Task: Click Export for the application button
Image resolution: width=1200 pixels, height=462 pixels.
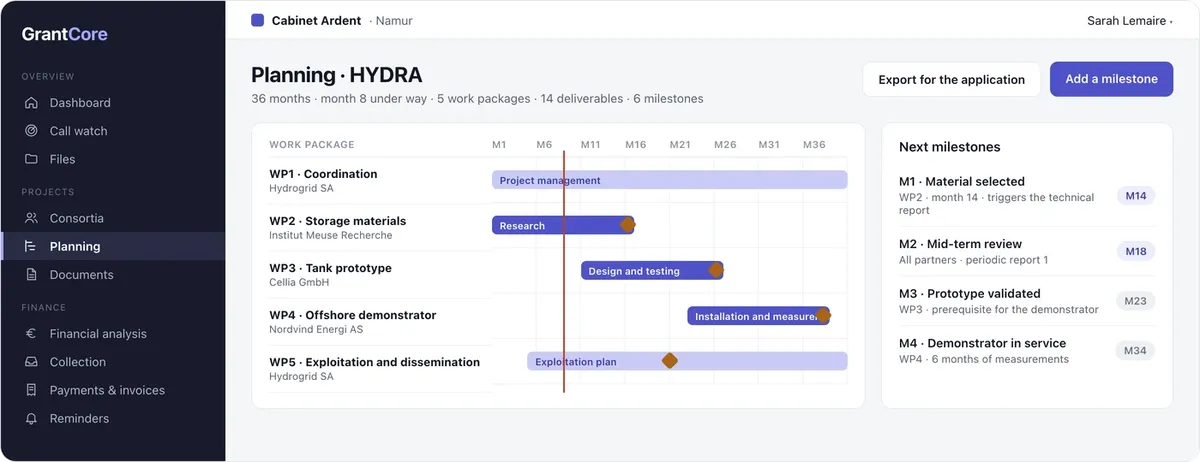Action: (952, 79)
